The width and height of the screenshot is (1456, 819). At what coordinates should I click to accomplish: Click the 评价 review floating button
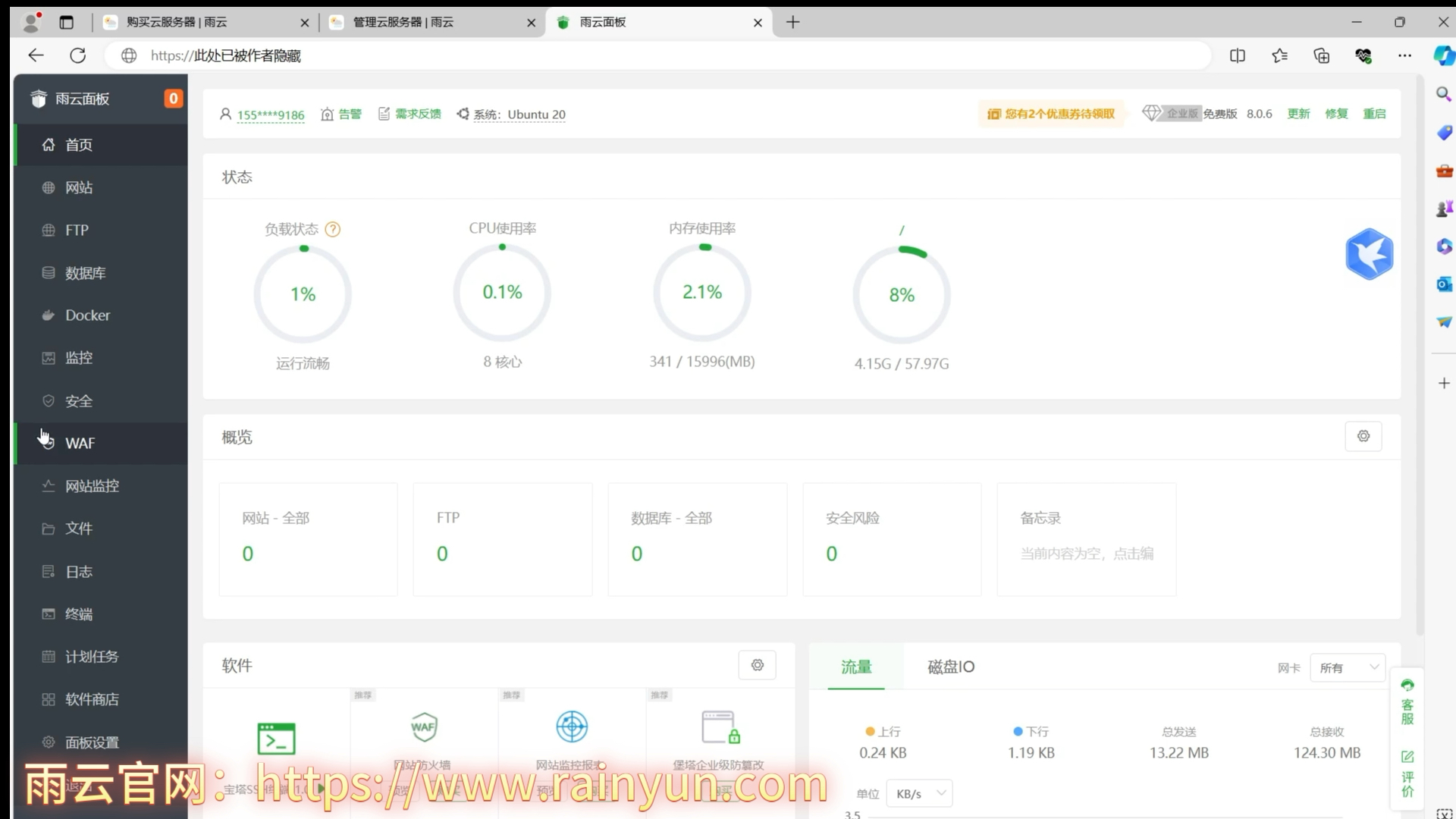1407,773
